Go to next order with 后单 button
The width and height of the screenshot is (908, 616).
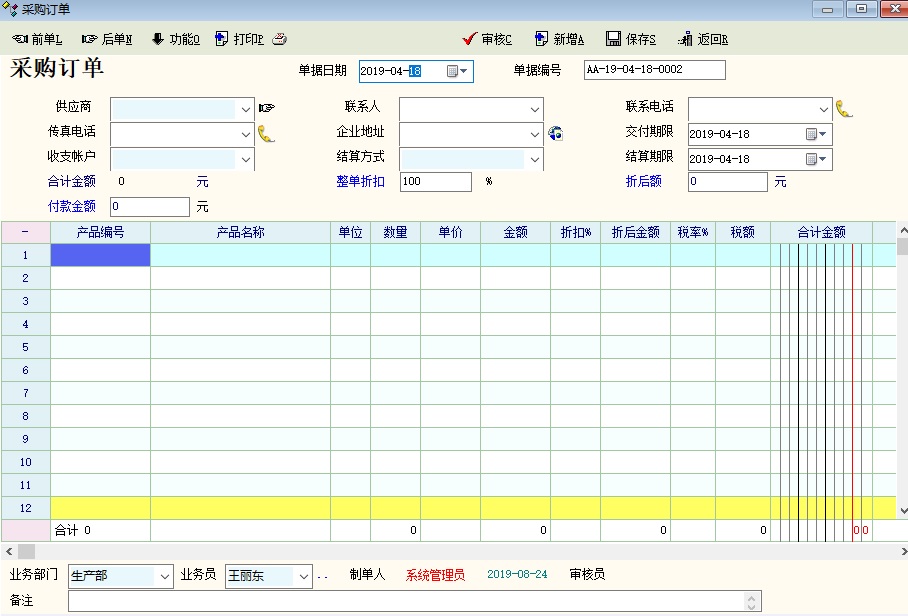[x=107, y=39]
